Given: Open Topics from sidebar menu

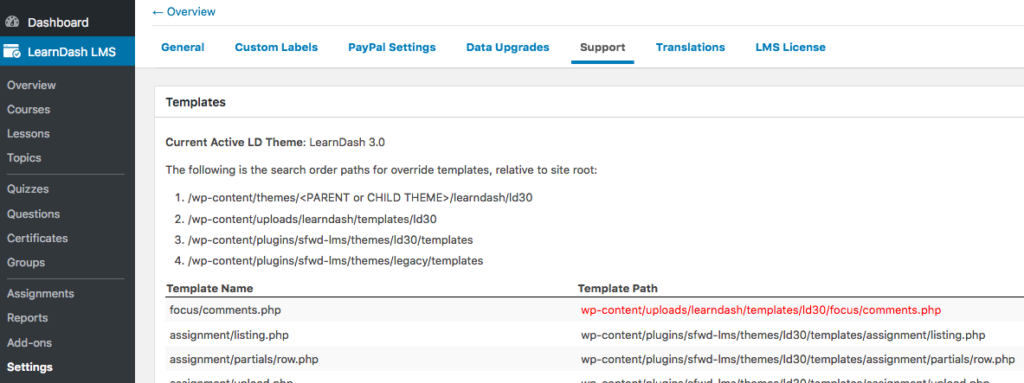Looking at the screenshot, I should pyautogui.click(x=24, y=158).
